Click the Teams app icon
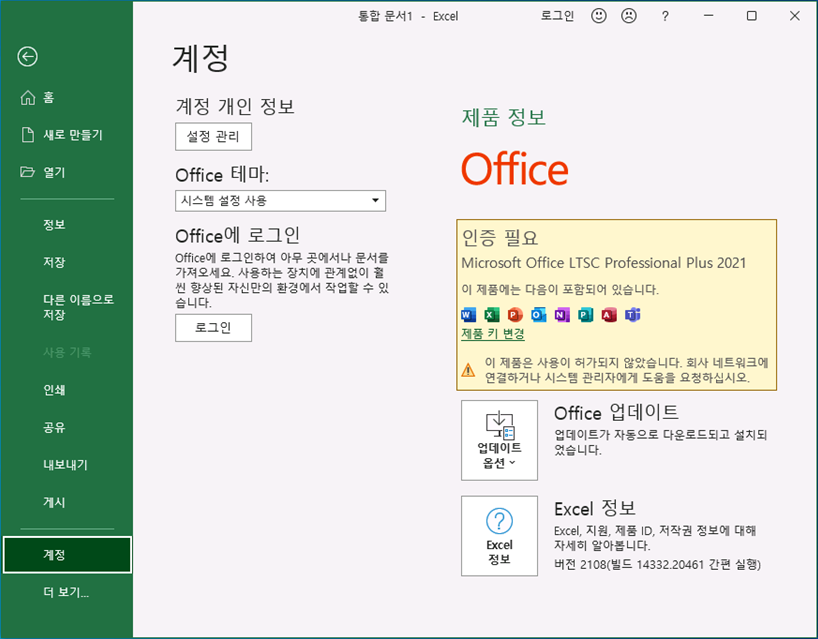Image resolution: width=818 pixels, height=639 pixels. tap(632, 315)
